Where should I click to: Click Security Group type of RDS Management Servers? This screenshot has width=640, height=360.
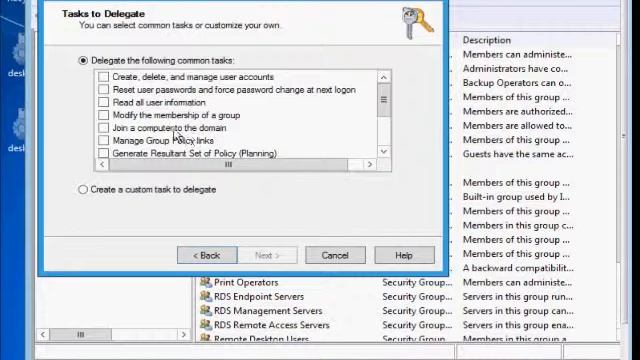point(417,311)
